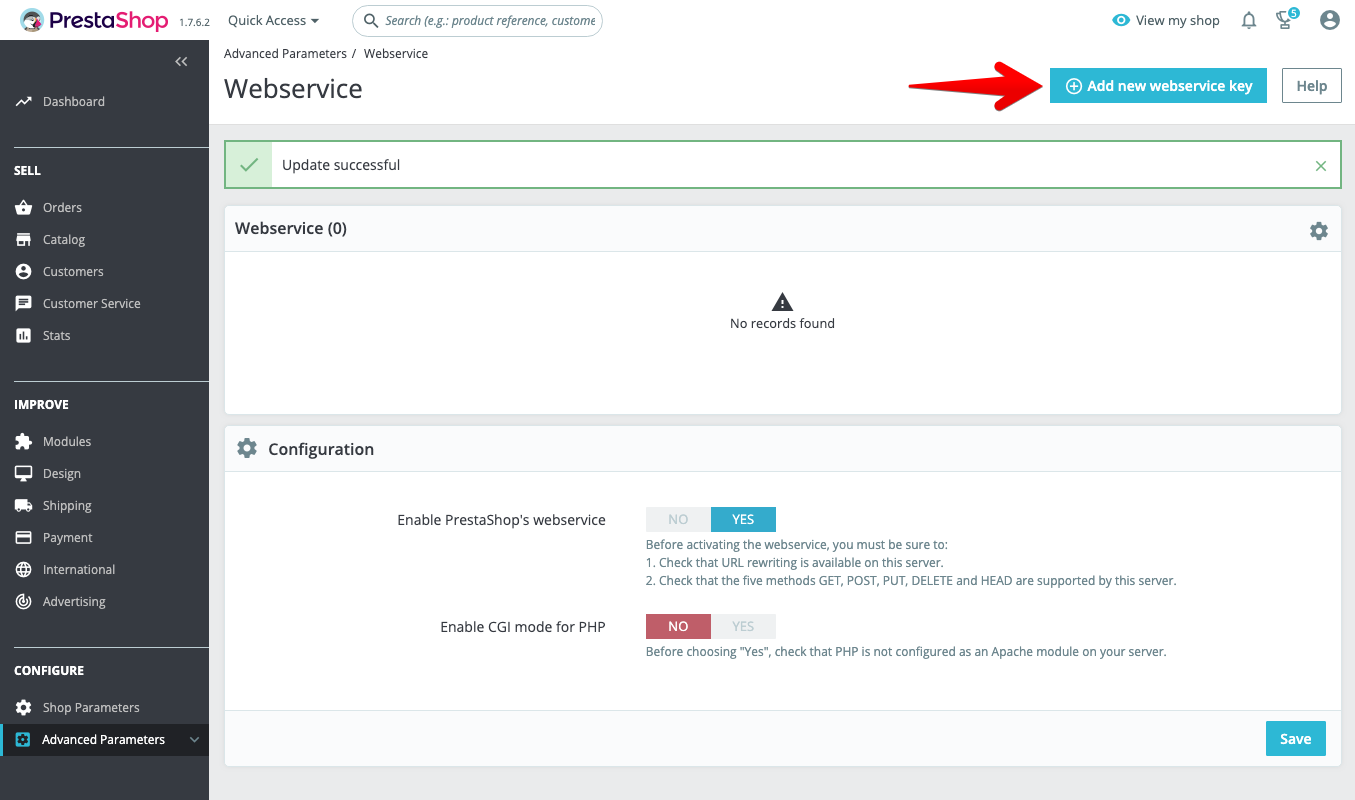This screenshot has height=800, width=1355.
Task: Click the 'No records found' text
Action: pos(782,324)
